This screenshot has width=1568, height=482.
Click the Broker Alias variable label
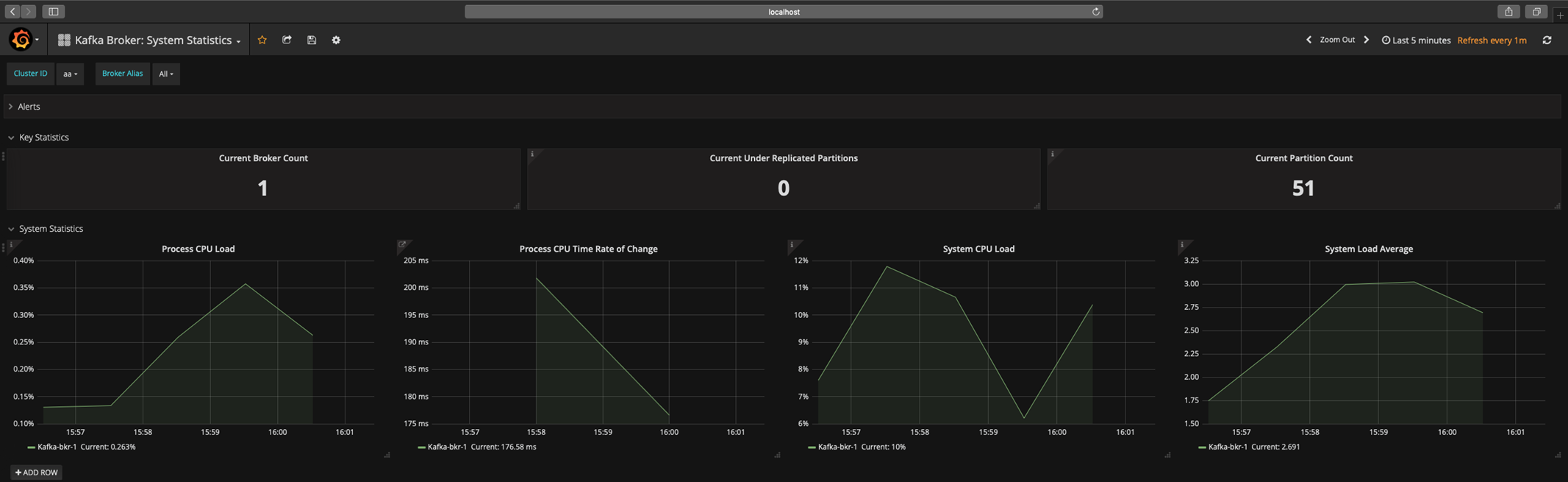point(122,74)
